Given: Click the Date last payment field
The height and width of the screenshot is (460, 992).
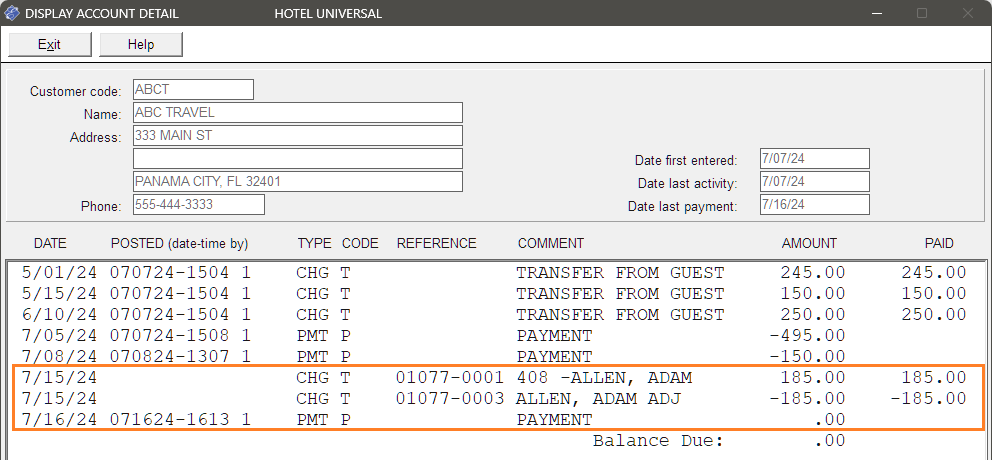Looking at the screenshot, I should click(x=815, y=204).
